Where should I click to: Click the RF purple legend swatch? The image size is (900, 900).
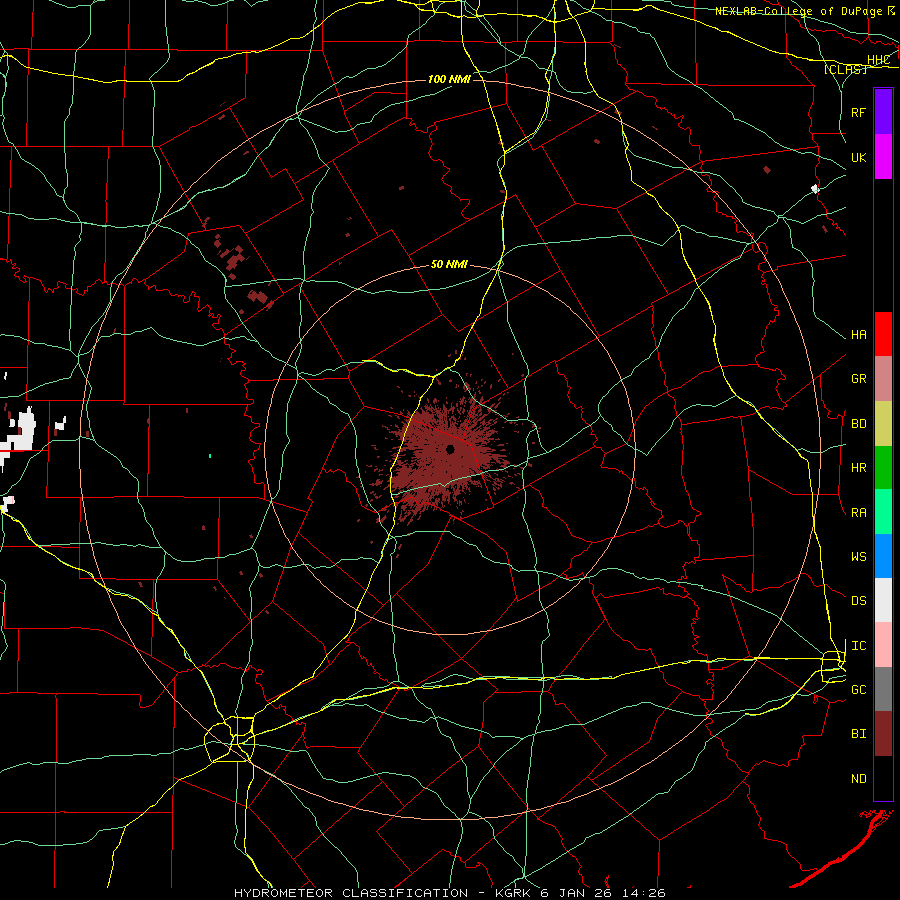tap(883, 111)
